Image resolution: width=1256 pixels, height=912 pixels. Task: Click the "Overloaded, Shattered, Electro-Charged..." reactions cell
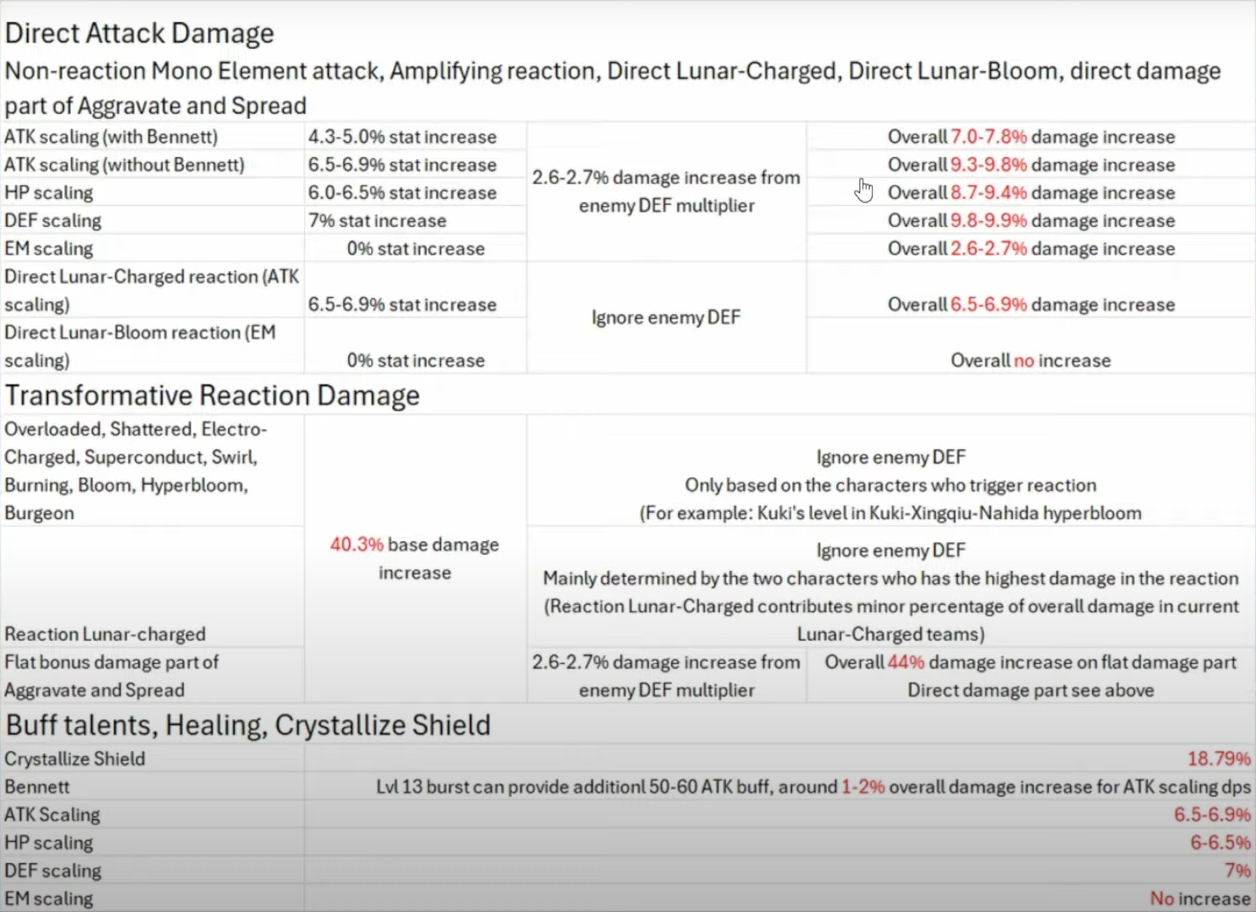tap(153, 471)
